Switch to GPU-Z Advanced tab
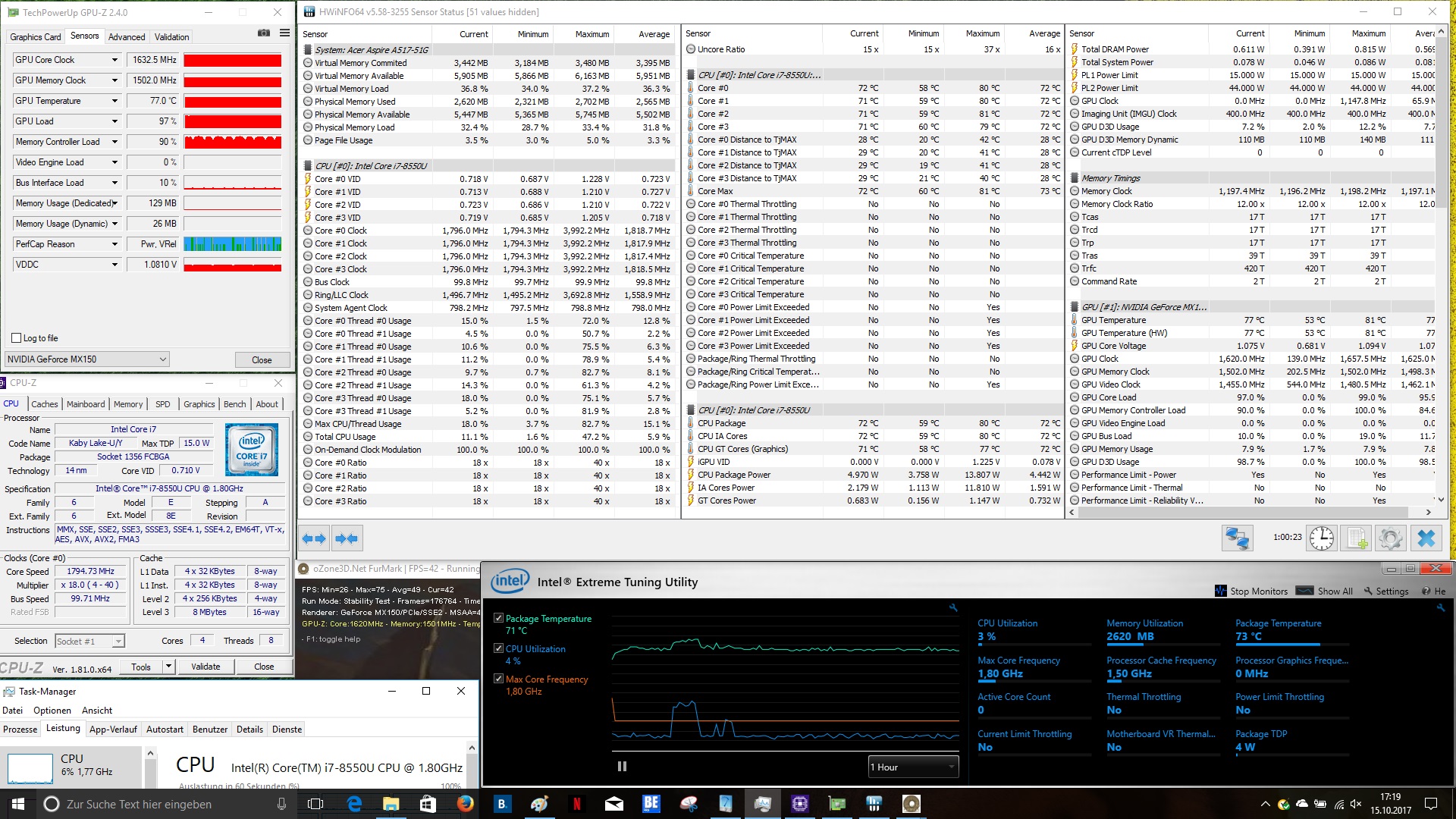The height and width of the screenshot is (819, 1456). [x=126, y=36]
